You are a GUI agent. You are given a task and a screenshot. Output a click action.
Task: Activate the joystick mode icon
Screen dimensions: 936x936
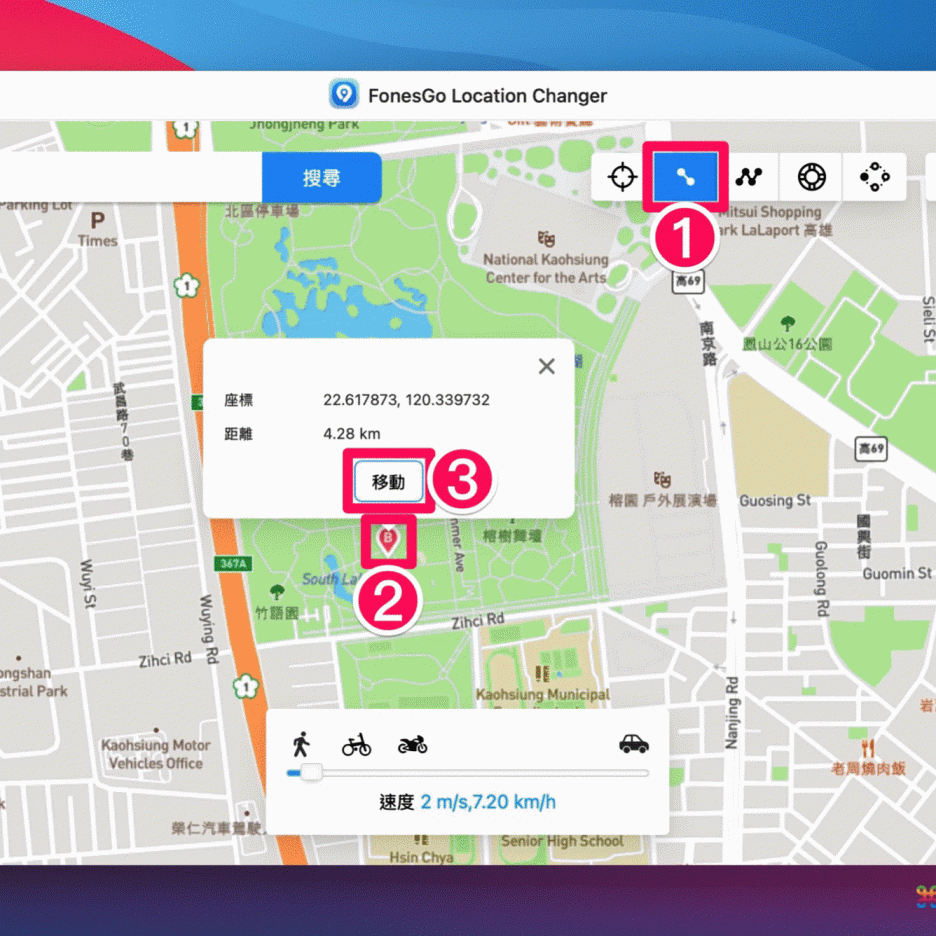click(811, 178)
